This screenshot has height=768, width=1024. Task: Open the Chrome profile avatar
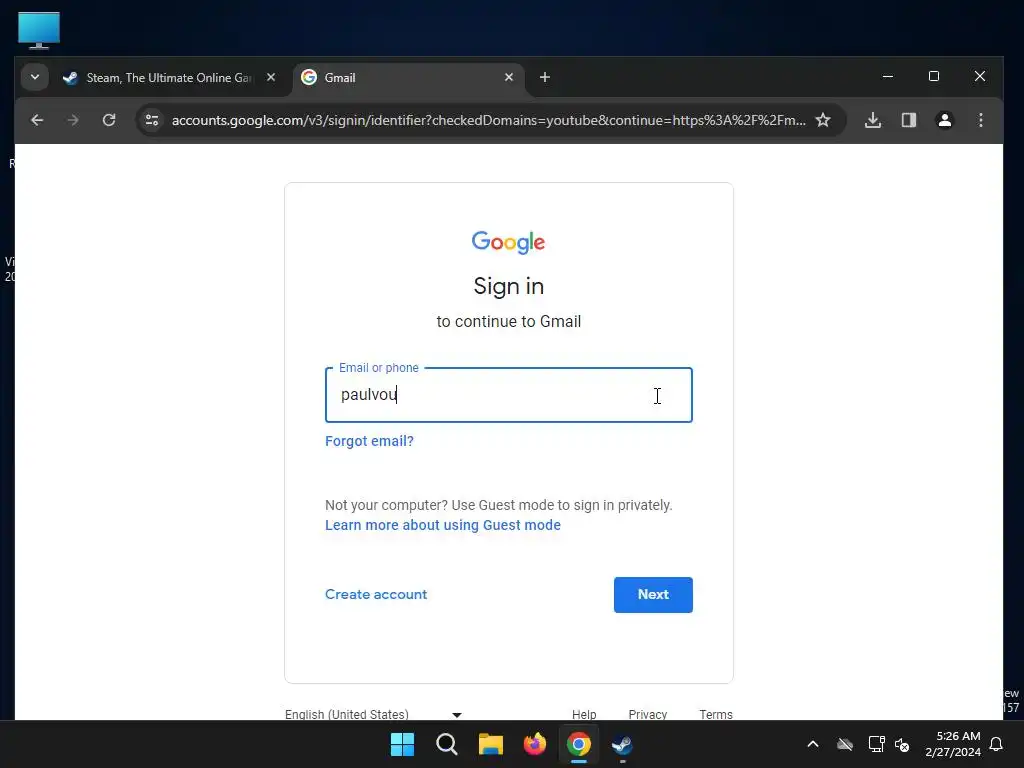point(944,120)
